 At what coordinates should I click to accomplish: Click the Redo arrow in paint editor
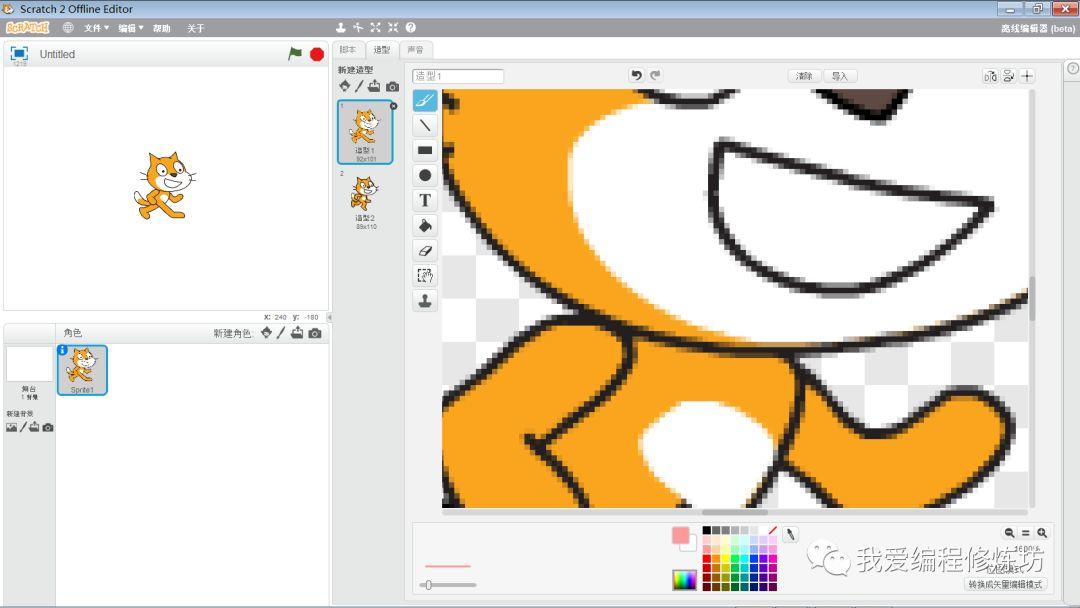click(655, 75)
